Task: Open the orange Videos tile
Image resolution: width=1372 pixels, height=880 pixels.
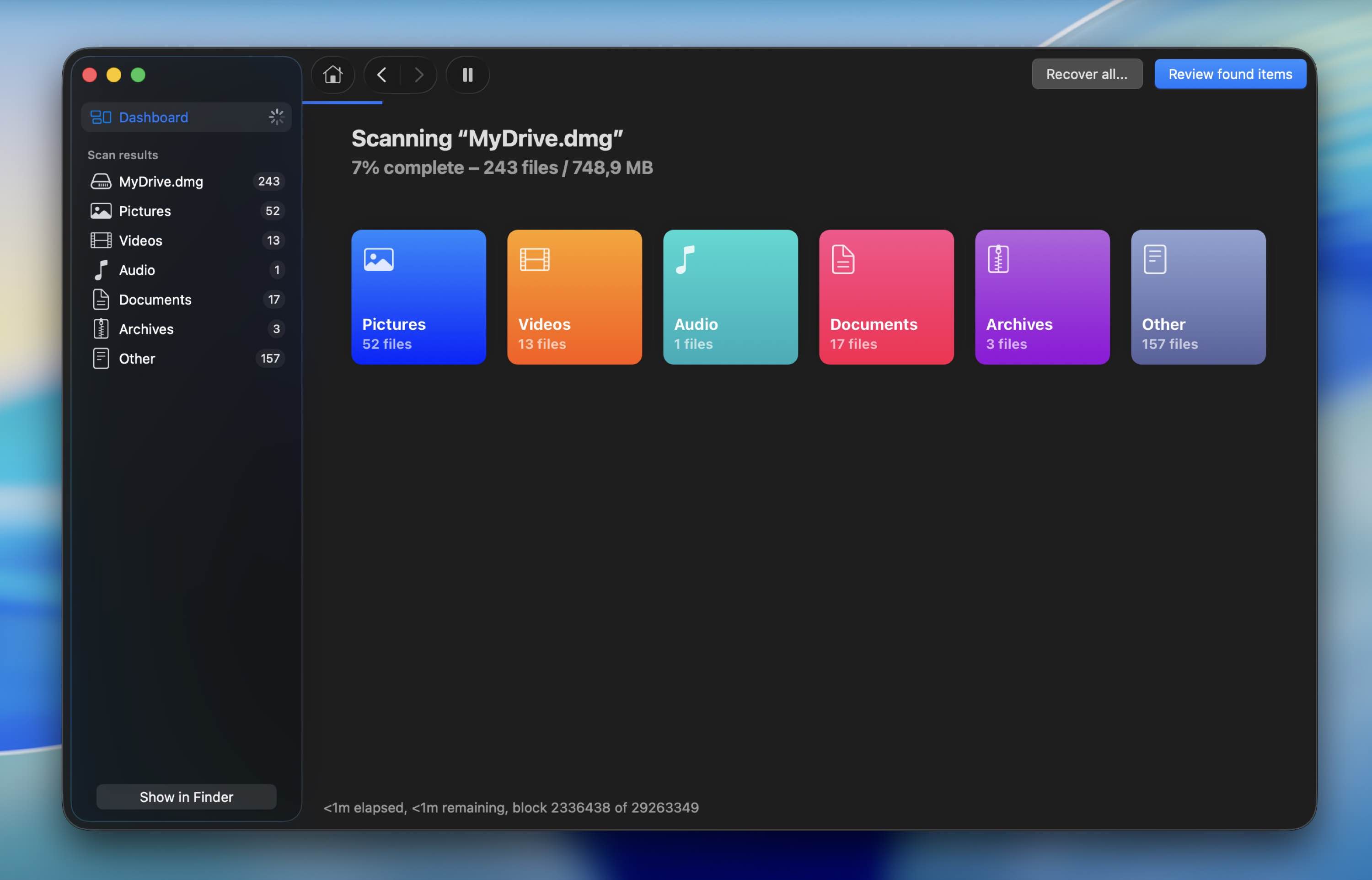Action: click(574, 297)
